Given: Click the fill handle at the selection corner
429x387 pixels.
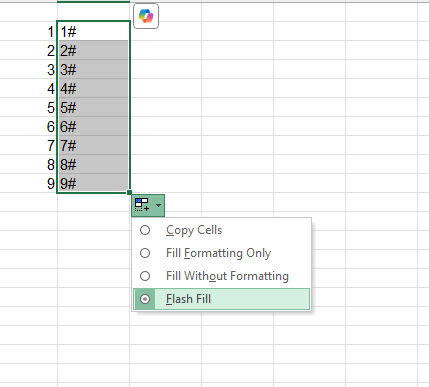Looking at the screenshot, I should tap(129, 192).
